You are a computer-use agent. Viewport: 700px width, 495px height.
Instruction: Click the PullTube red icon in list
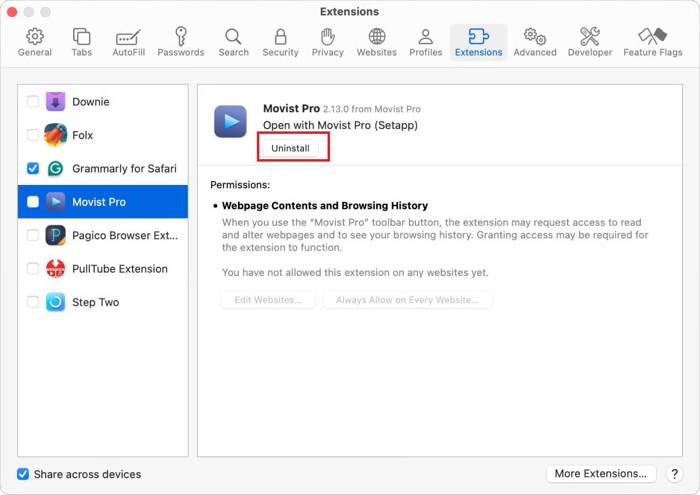[x=55, y=269]
